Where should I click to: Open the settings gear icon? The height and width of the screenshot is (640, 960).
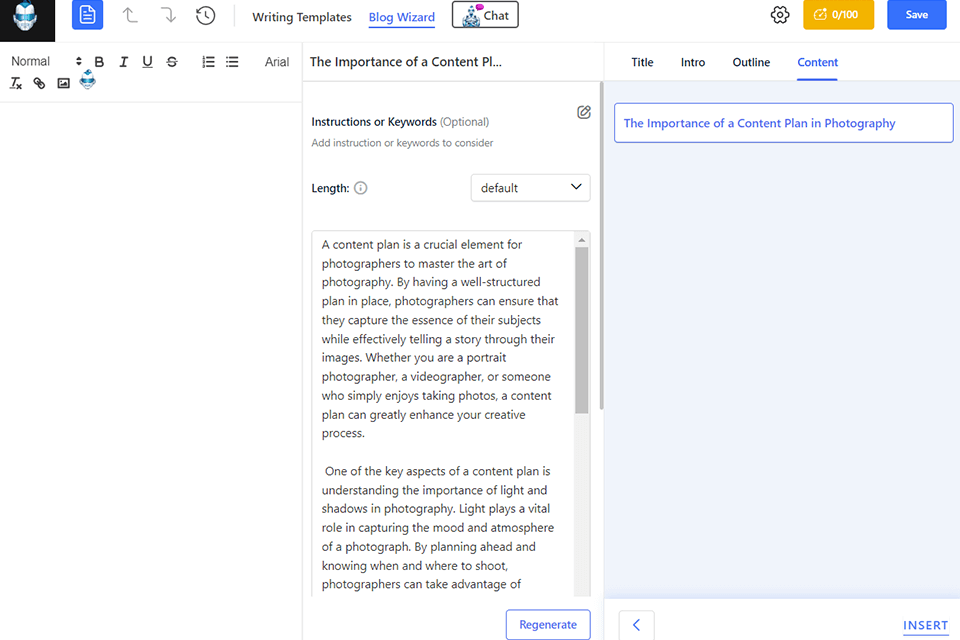click(780, 15)
